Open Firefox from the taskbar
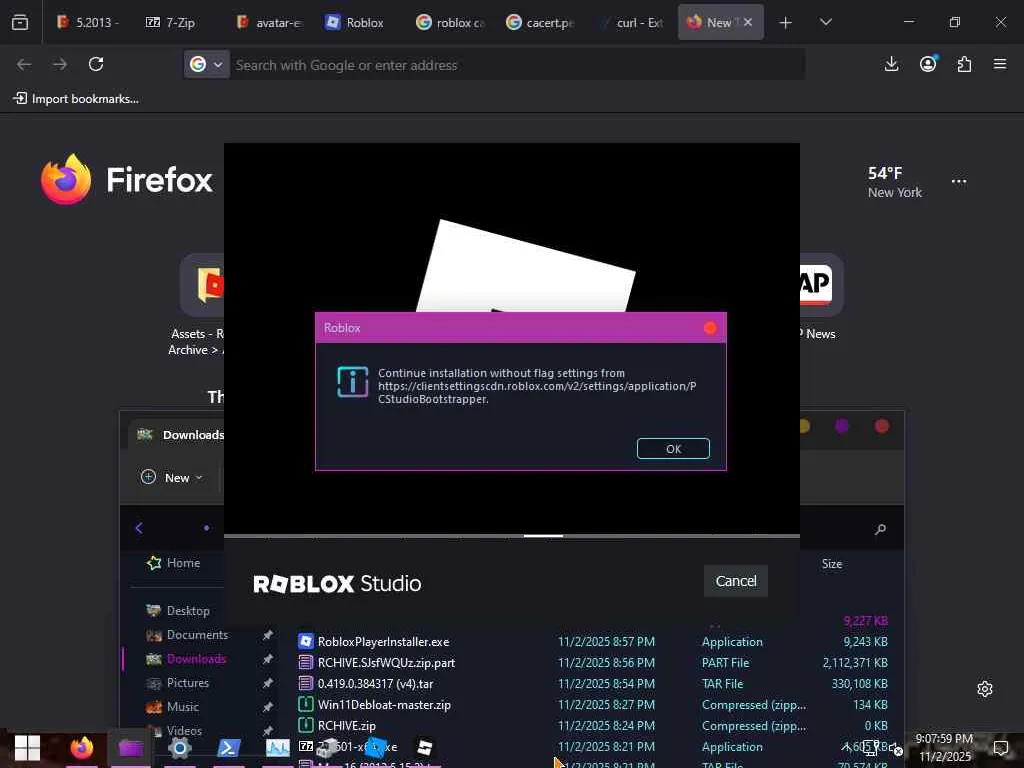Viewport: 1024px width, 768px height. click(82, 748)
